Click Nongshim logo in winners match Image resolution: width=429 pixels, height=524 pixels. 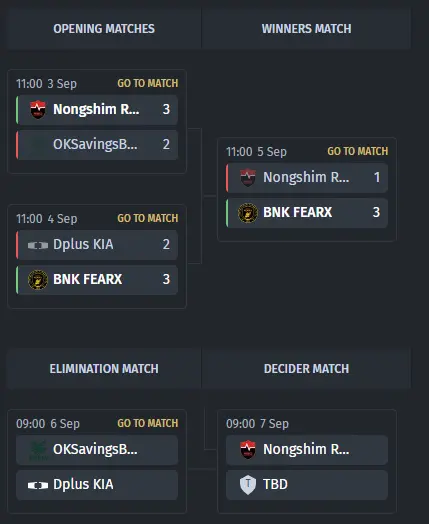point(248,177)
